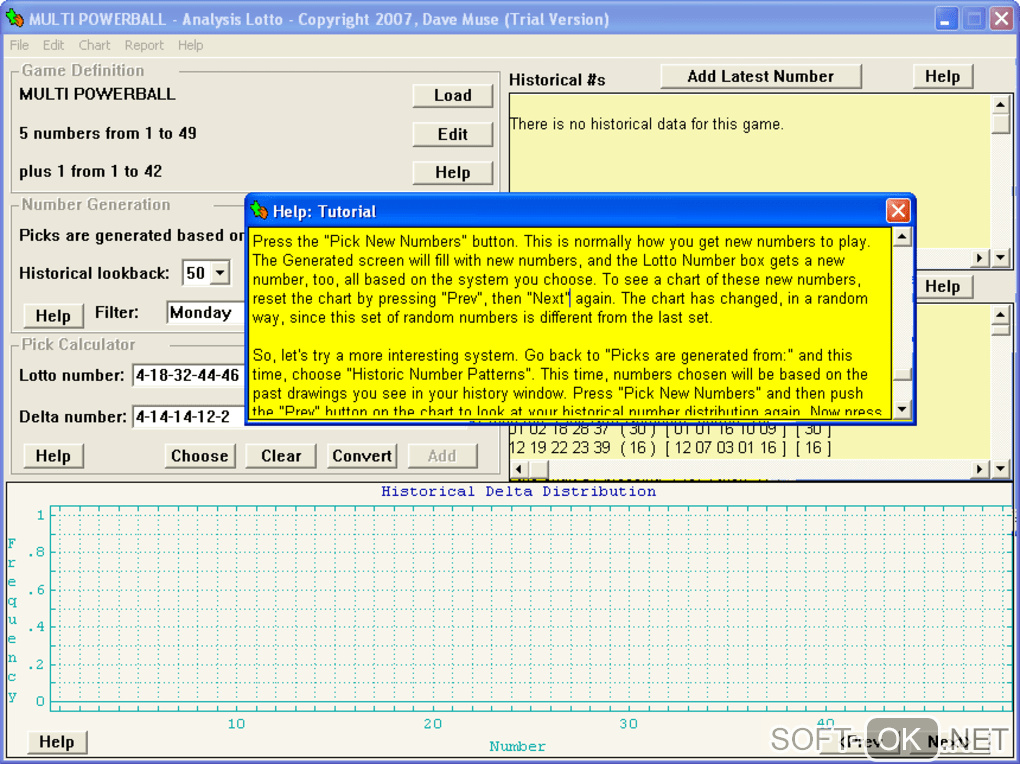Click the Help: Tutorial title icon
The height and width of the screenshot is (764, 1020).
click(x=259, y=210)
